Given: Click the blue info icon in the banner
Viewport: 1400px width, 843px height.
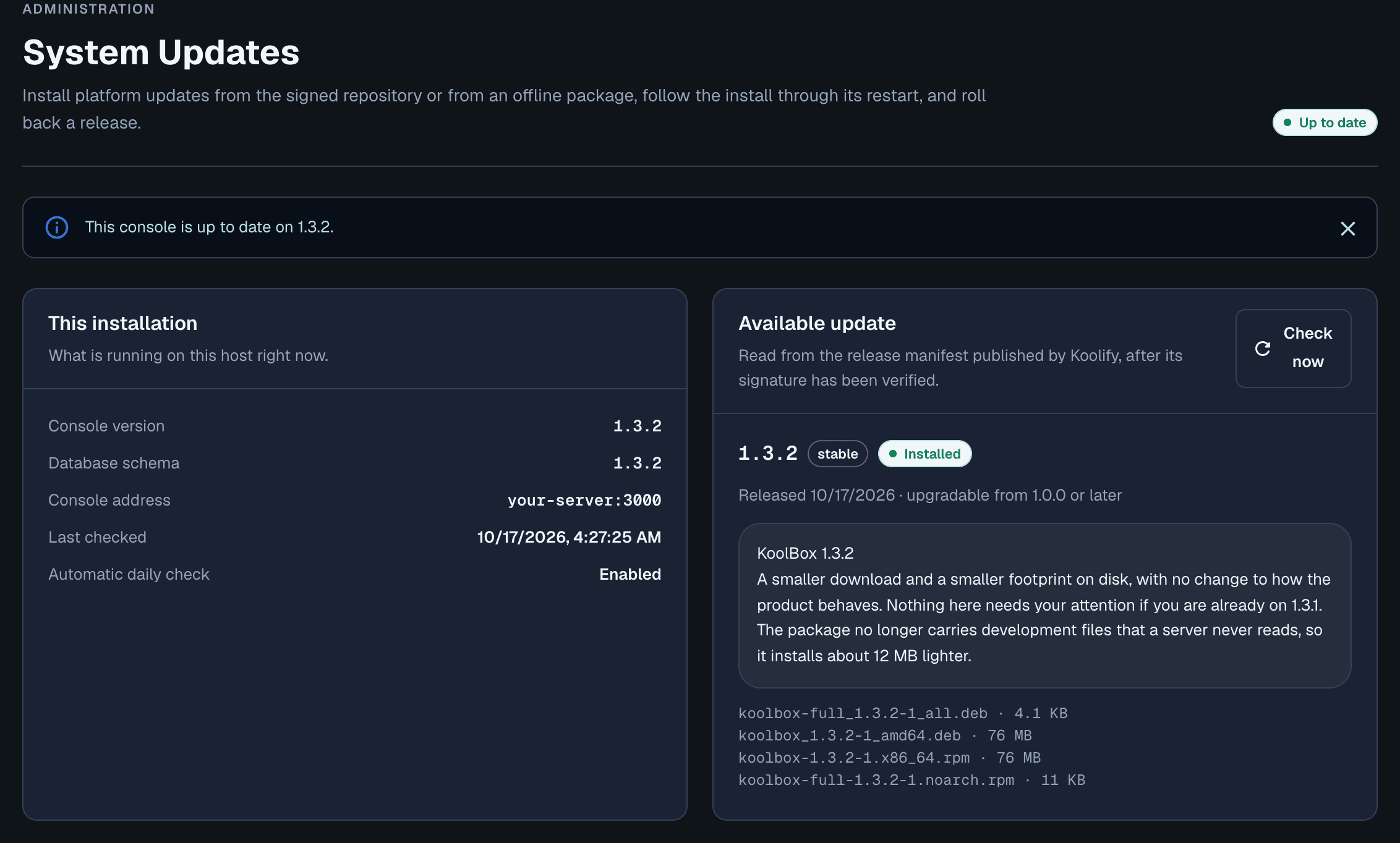Looking at the screenshot, I should pos(57,227).
